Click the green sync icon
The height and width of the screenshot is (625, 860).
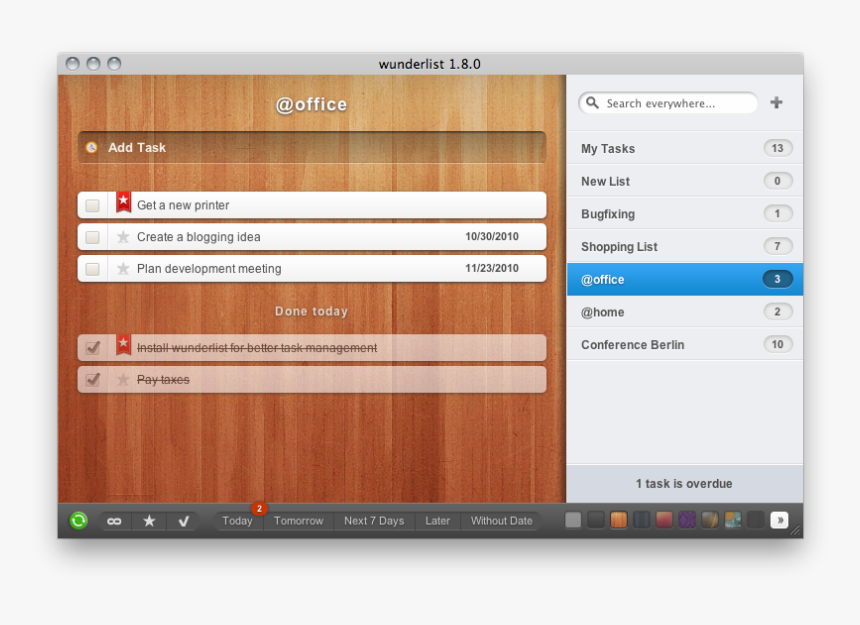point(78,520)
